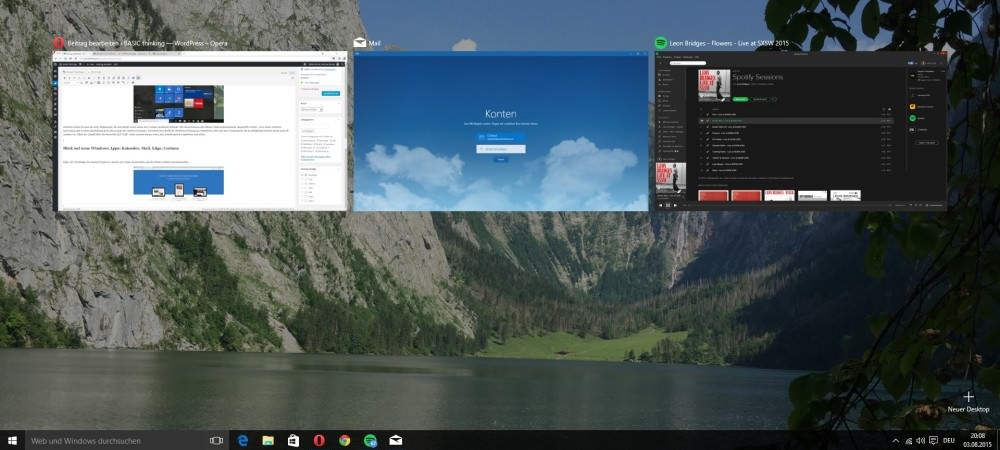Screen dimensions: 1000x450
Task: Switch to the Spotify Leon Bridges window
Action: click(799, 131)
